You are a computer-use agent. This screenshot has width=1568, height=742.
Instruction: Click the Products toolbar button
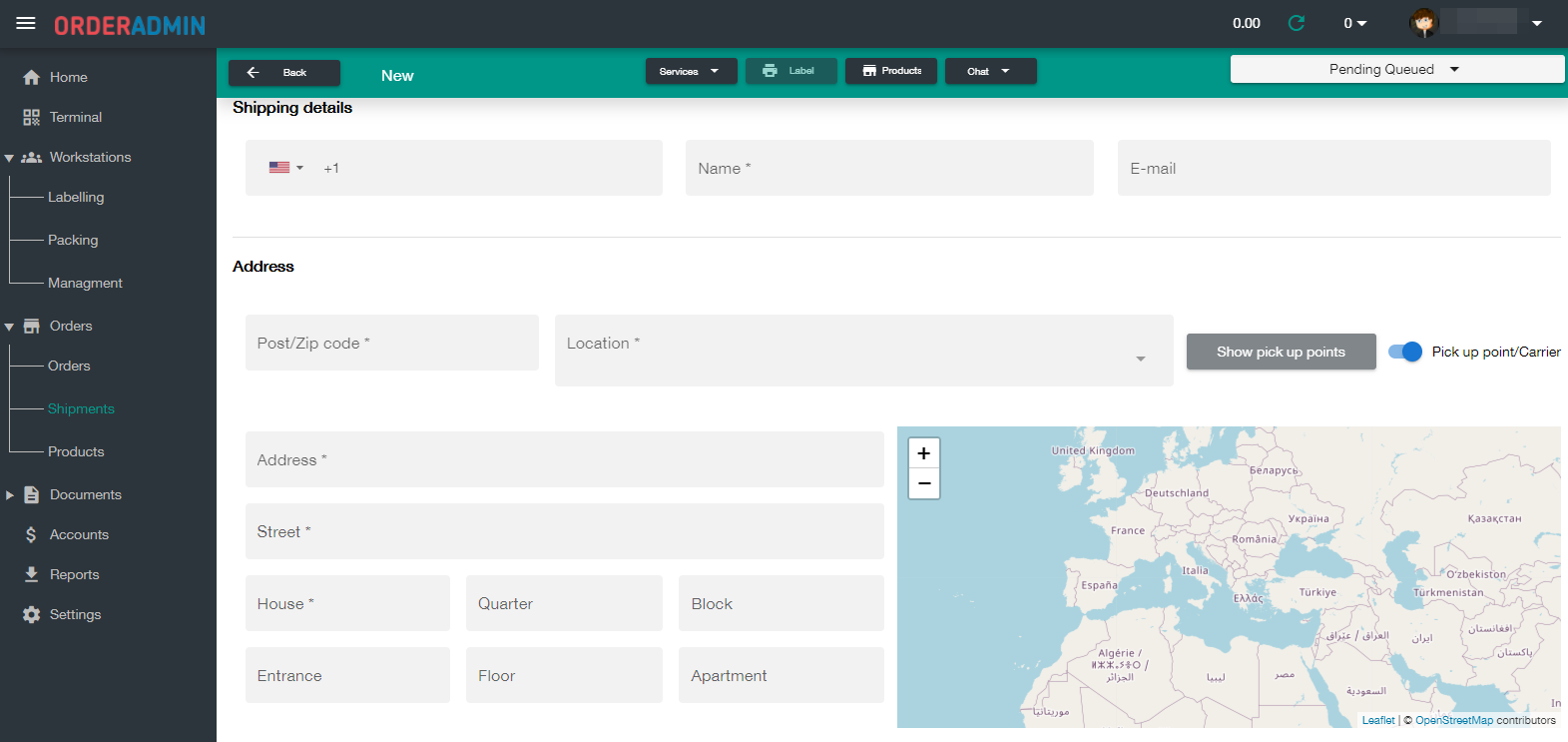coord(890,71)
